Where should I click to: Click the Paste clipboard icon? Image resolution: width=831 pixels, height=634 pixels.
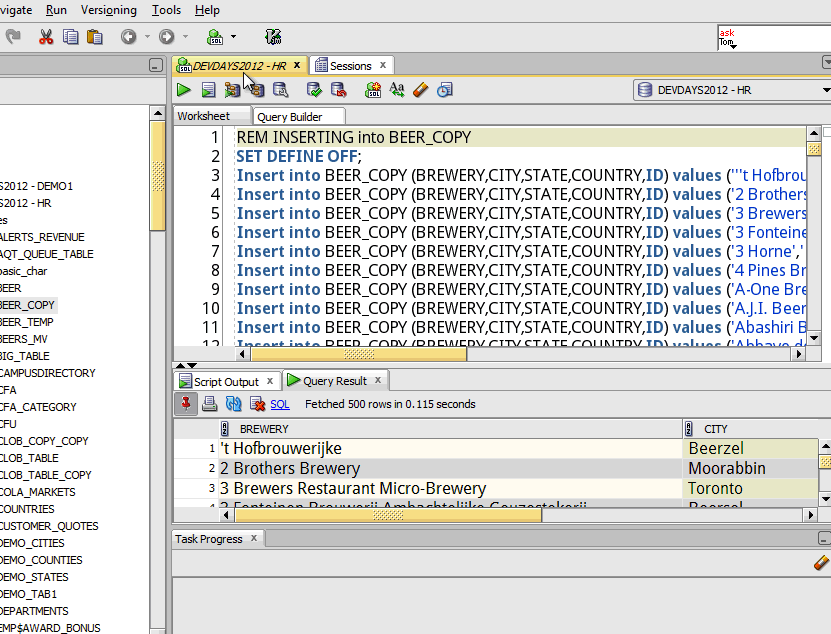[95, 37]
